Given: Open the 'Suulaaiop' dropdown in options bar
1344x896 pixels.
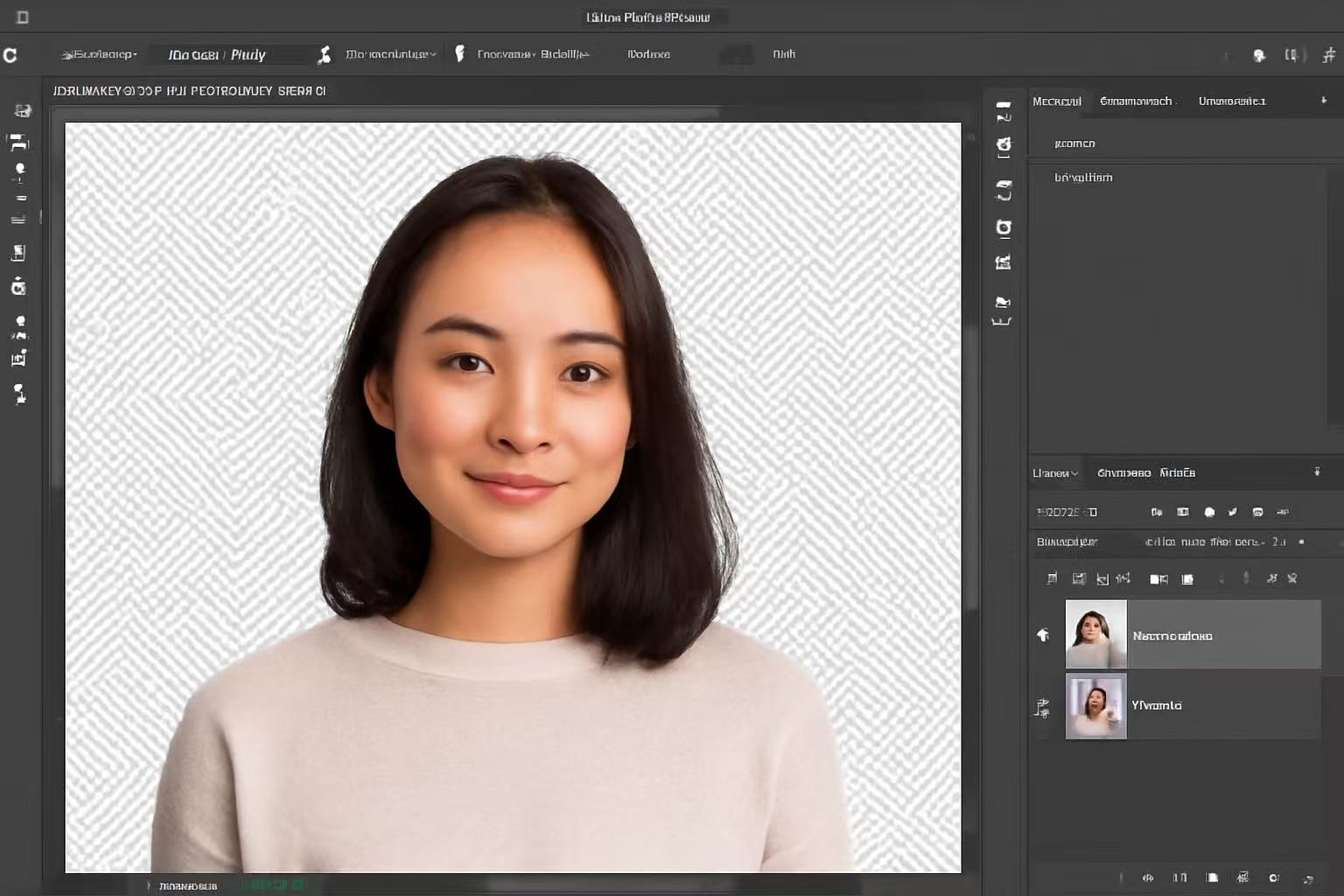Looking at the screenshot, I should 99,54.
